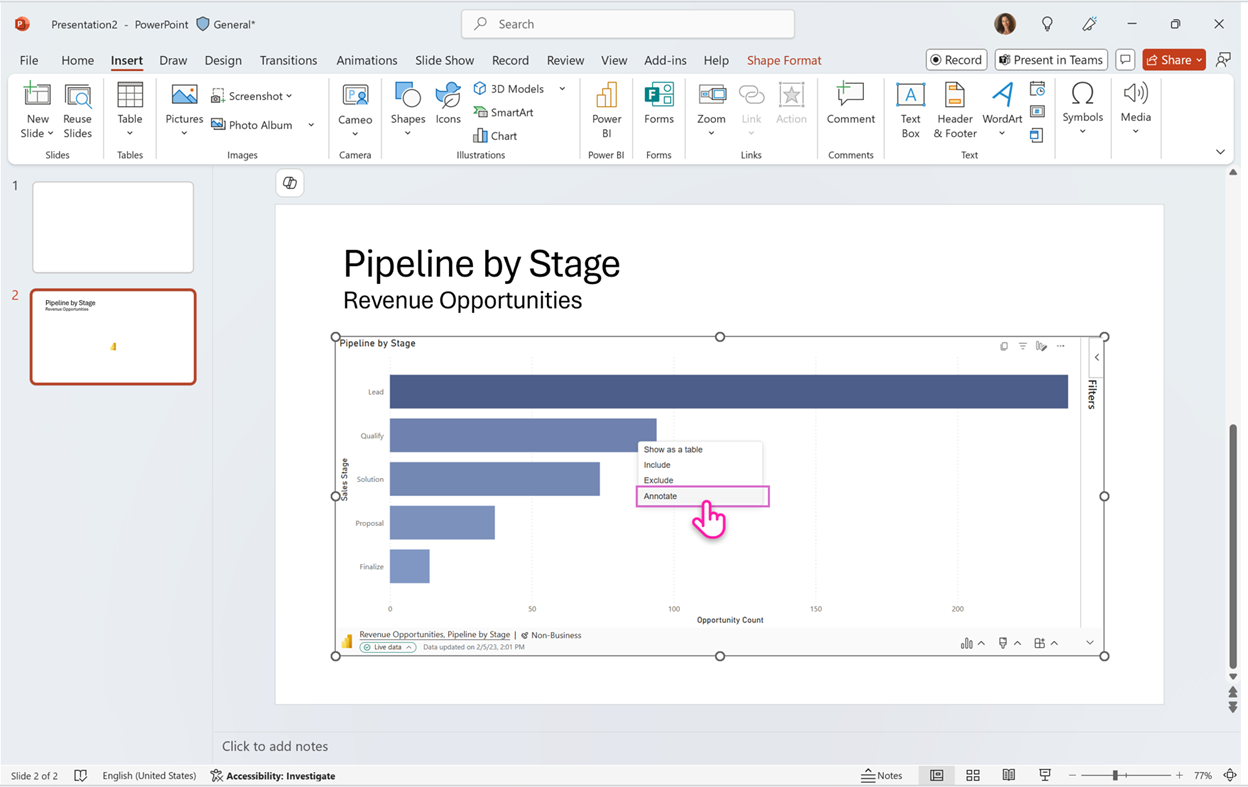
Task: Open the 'Revenue Opportunities, Pipeline by Stage' link
Action: click(434, 634)
